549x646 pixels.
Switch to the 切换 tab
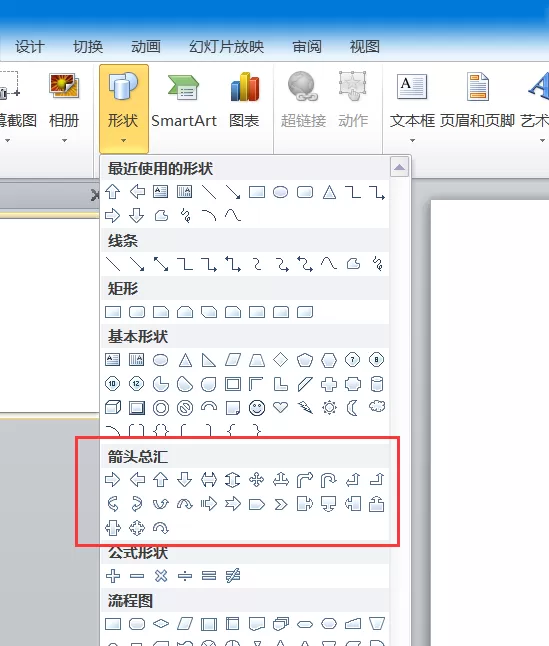(88, 47)
